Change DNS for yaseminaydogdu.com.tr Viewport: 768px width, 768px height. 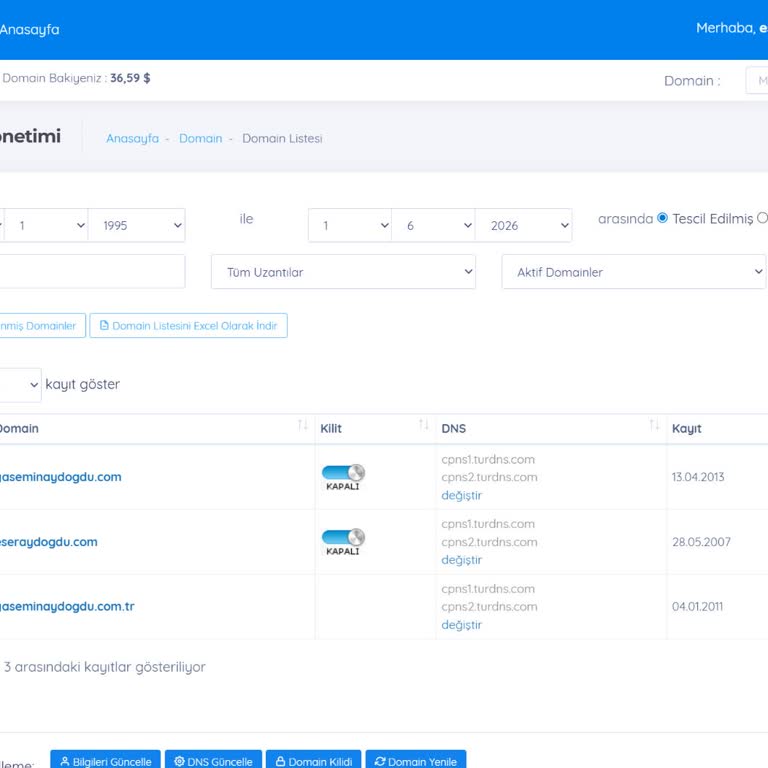[461, 625]
